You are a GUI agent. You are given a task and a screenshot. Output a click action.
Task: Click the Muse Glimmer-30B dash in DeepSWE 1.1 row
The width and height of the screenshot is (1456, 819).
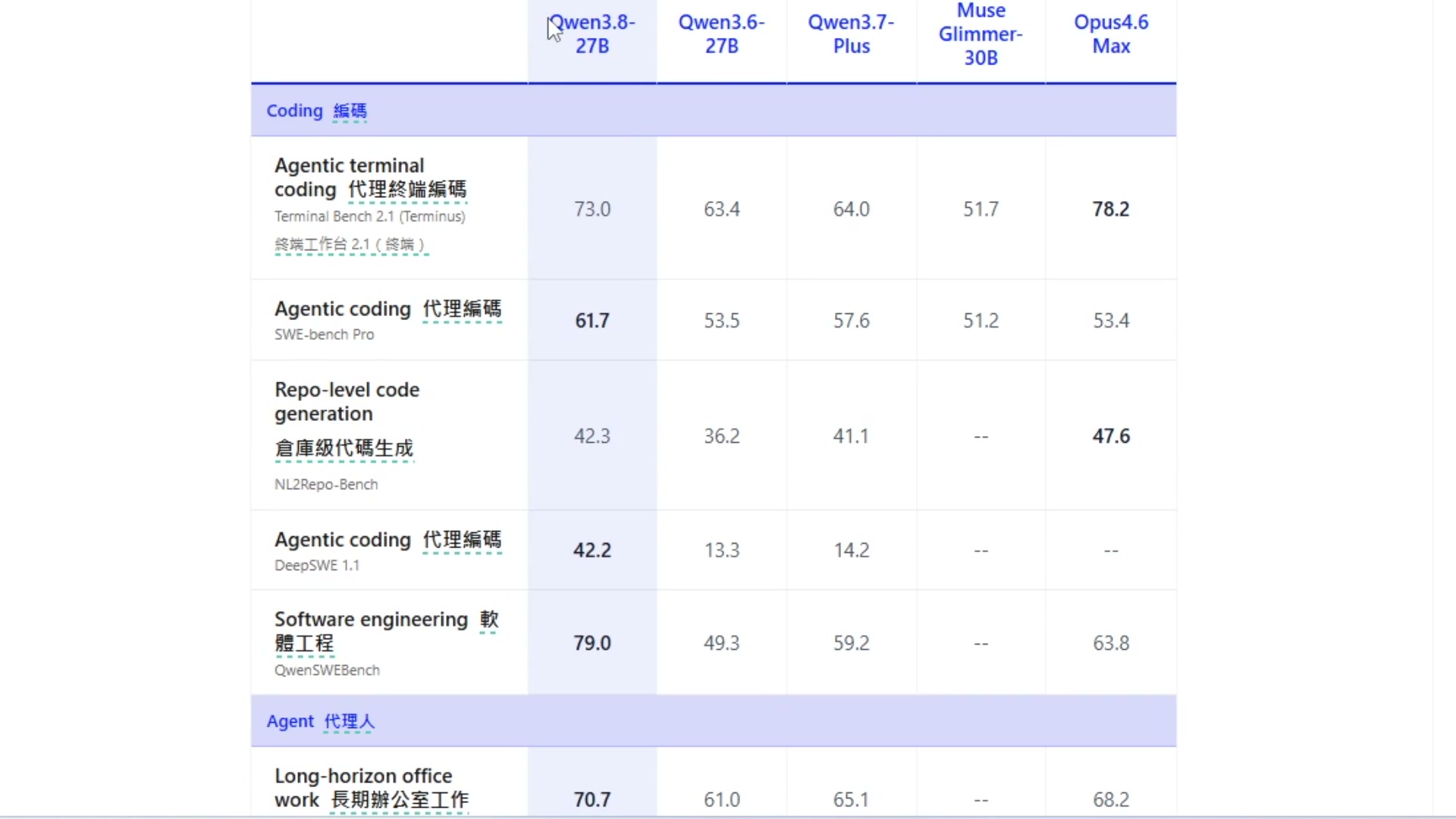(981, 551)
